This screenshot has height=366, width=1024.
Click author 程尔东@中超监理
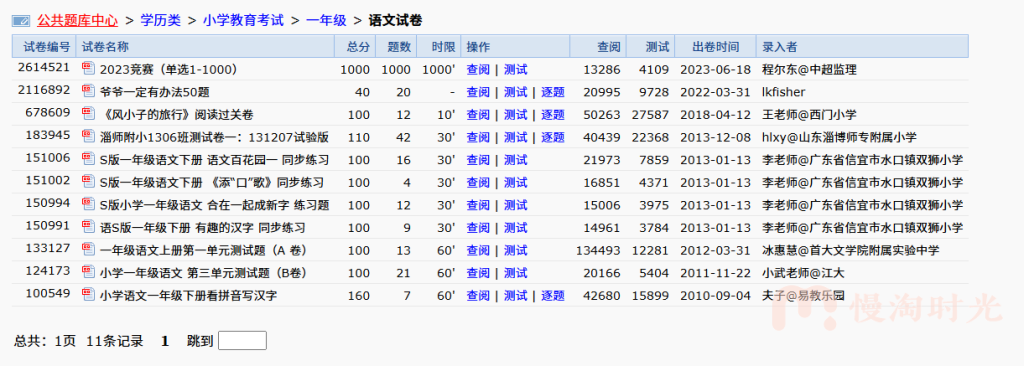coord(808,69)
